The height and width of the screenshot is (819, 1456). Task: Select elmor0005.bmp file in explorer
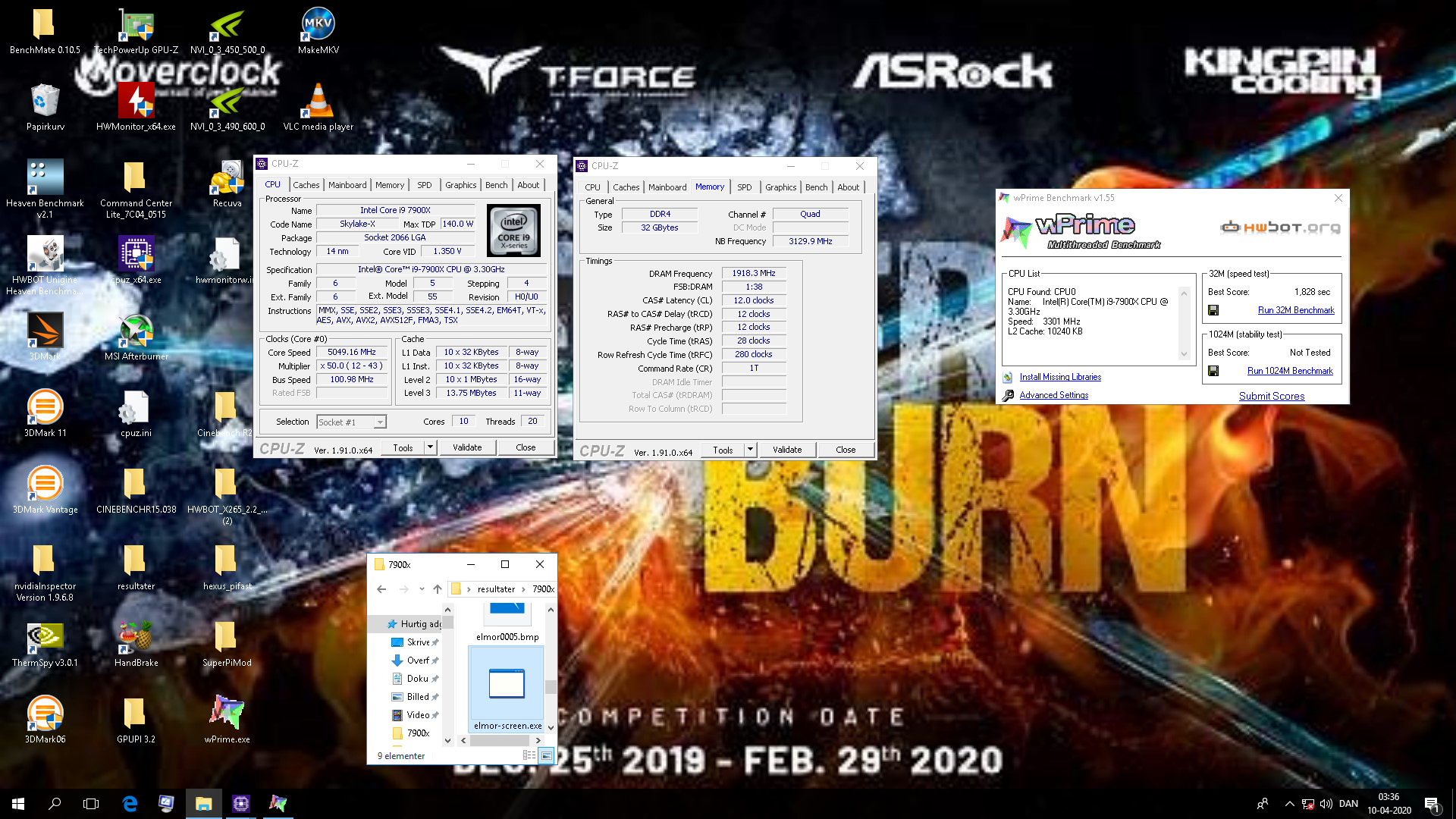507,623
